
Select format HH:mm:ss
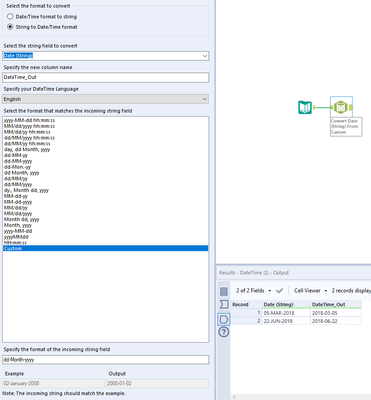click(105, 243)
